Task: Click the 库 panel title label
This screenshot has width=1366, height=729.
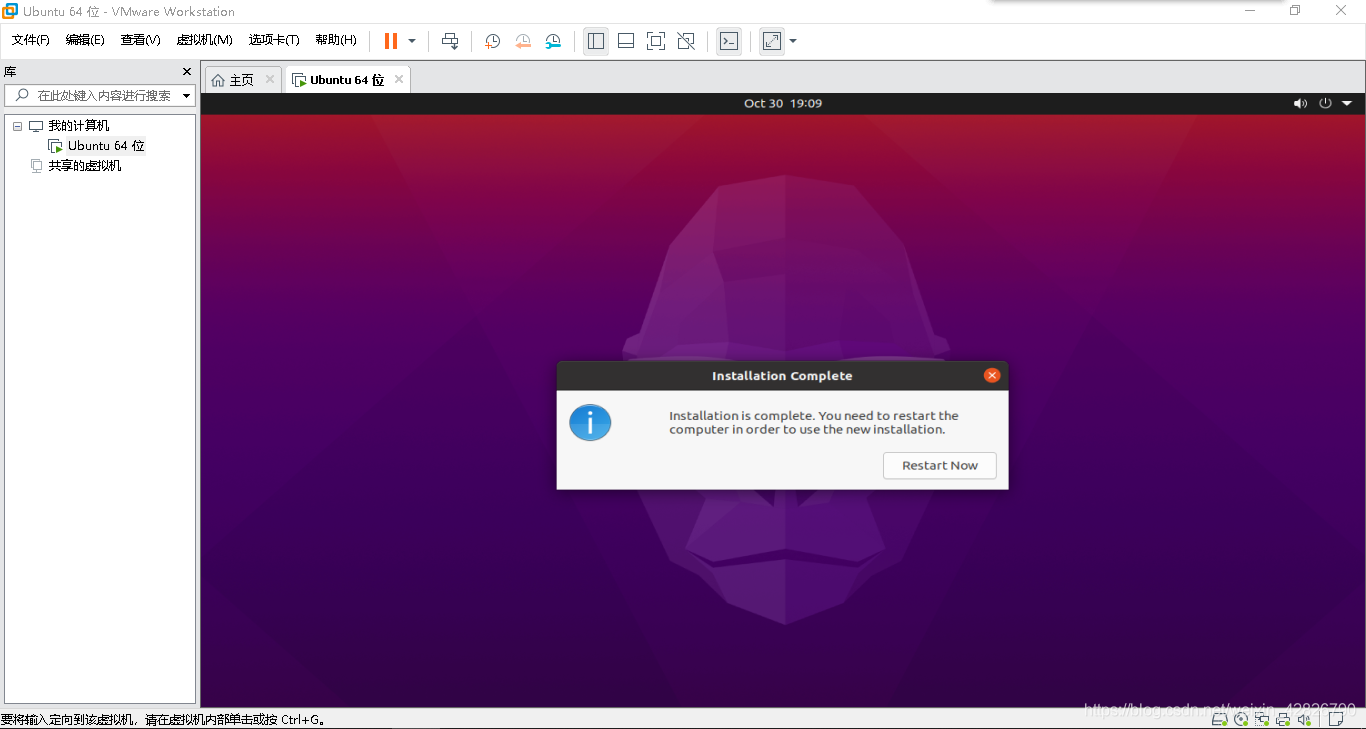Action: (x=10, y=72)
